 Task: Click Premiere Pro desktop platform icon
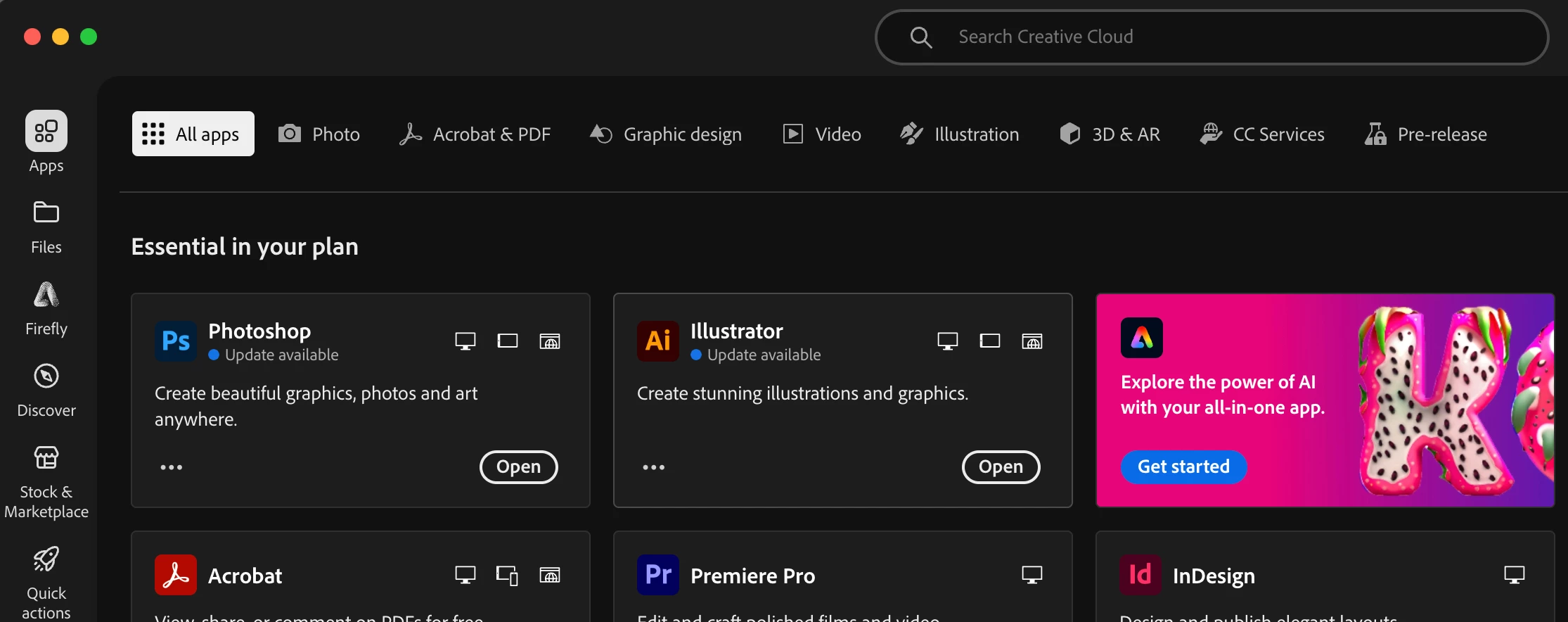1032,575
